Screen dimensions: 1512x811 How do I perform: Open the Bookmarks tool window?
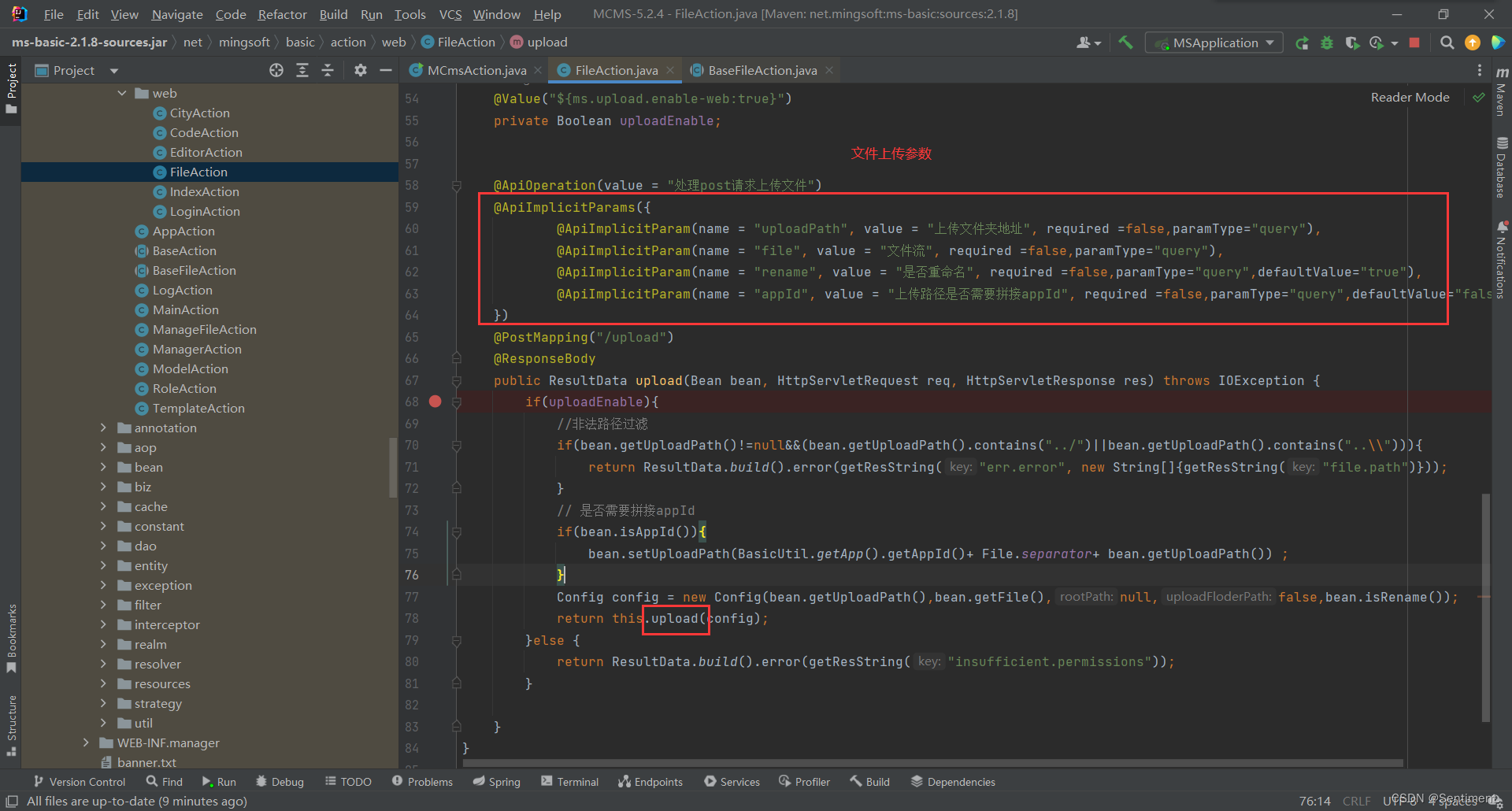[x=11, y=639]
